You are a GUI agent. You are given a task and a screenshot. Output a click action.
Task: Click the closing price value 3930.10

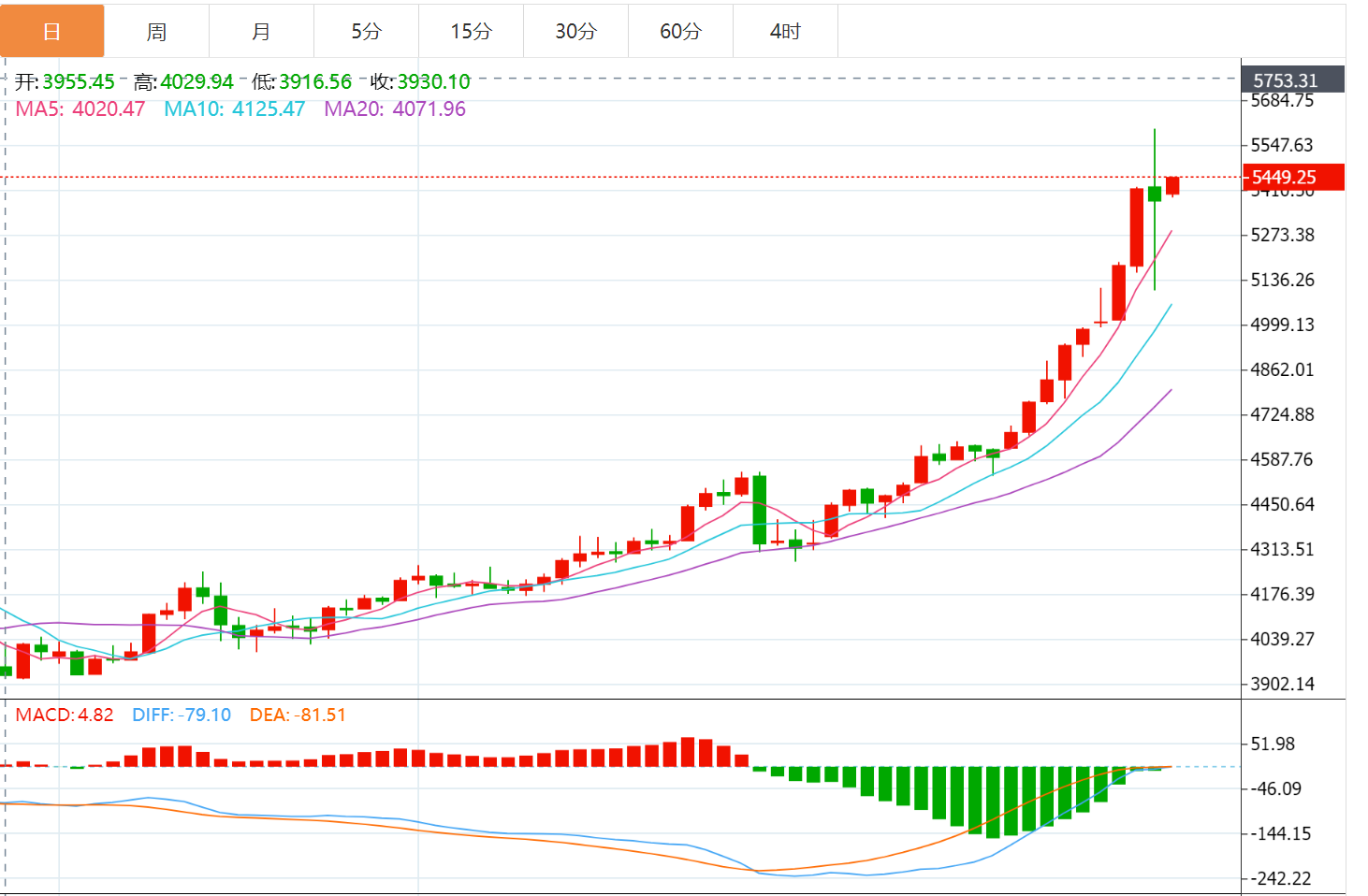click(x=433, y=82)
